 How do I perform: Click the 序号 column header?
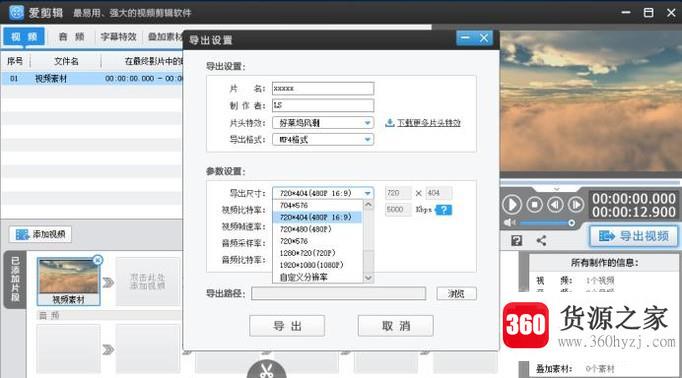pos(15,61)
